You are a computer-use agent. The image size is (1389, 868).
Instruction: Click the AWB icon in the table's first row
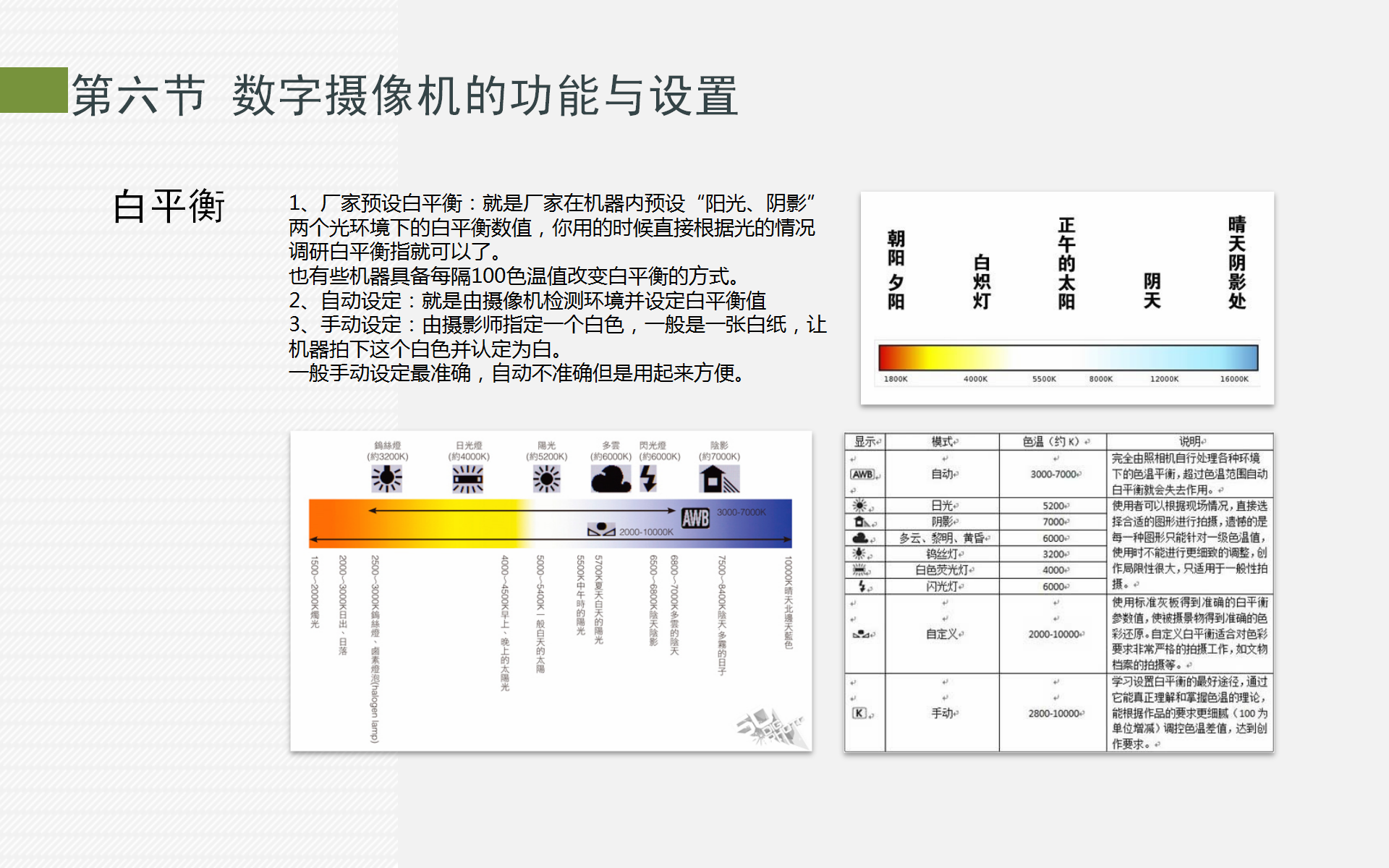(863, 475)
